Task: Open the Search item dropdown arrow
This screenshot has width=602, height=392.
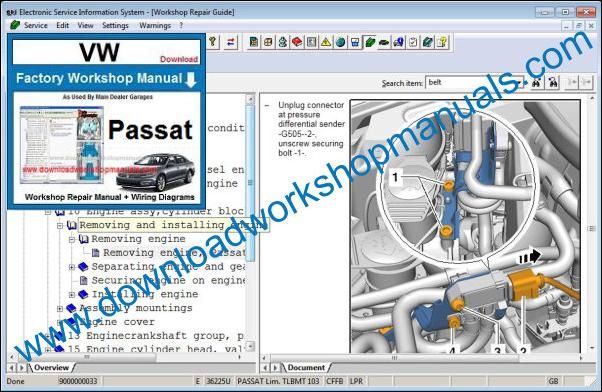Action: (x=520, y=83)
